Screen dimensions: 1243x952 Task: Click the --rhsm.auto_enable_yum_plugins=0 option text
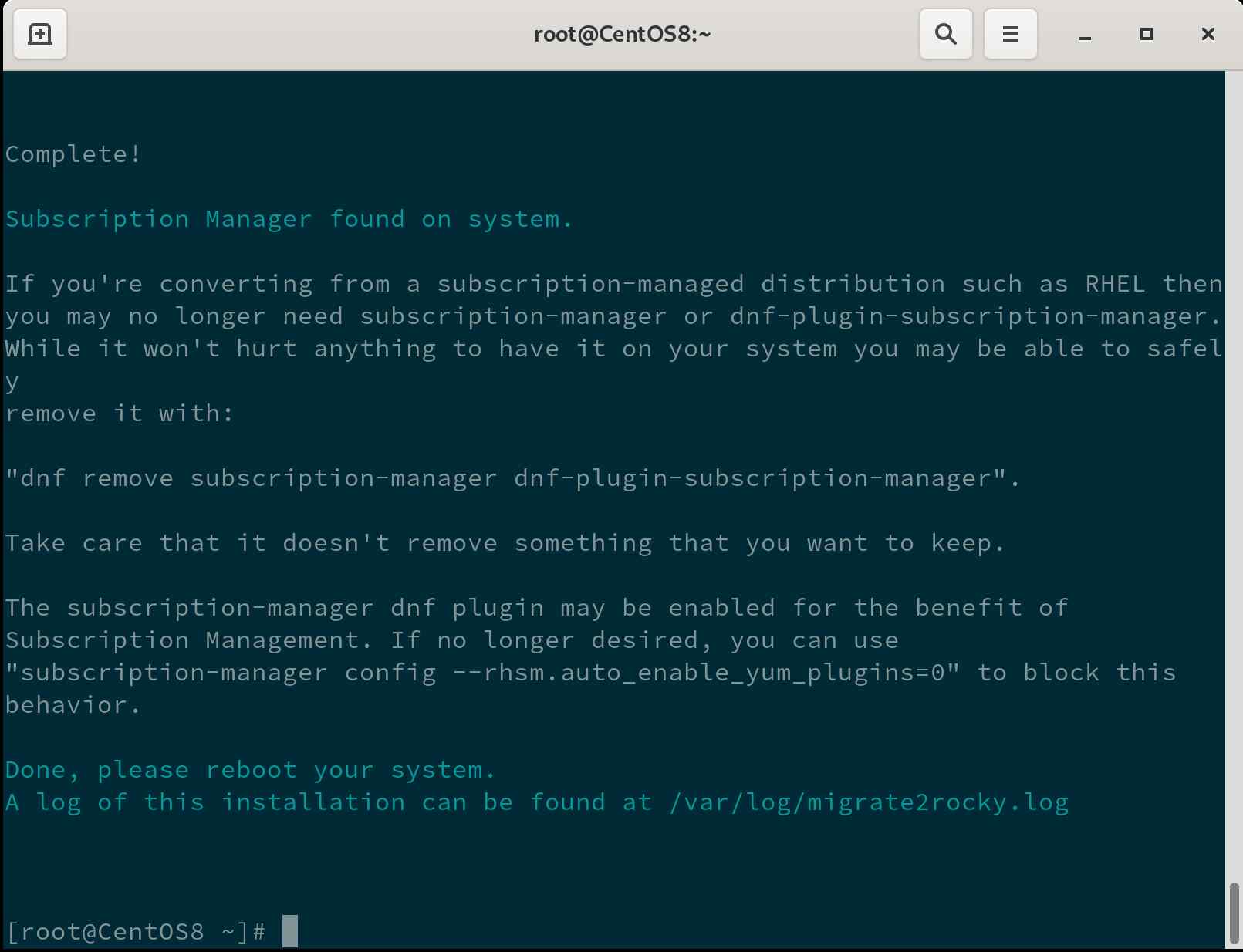[x=698, y=673]
